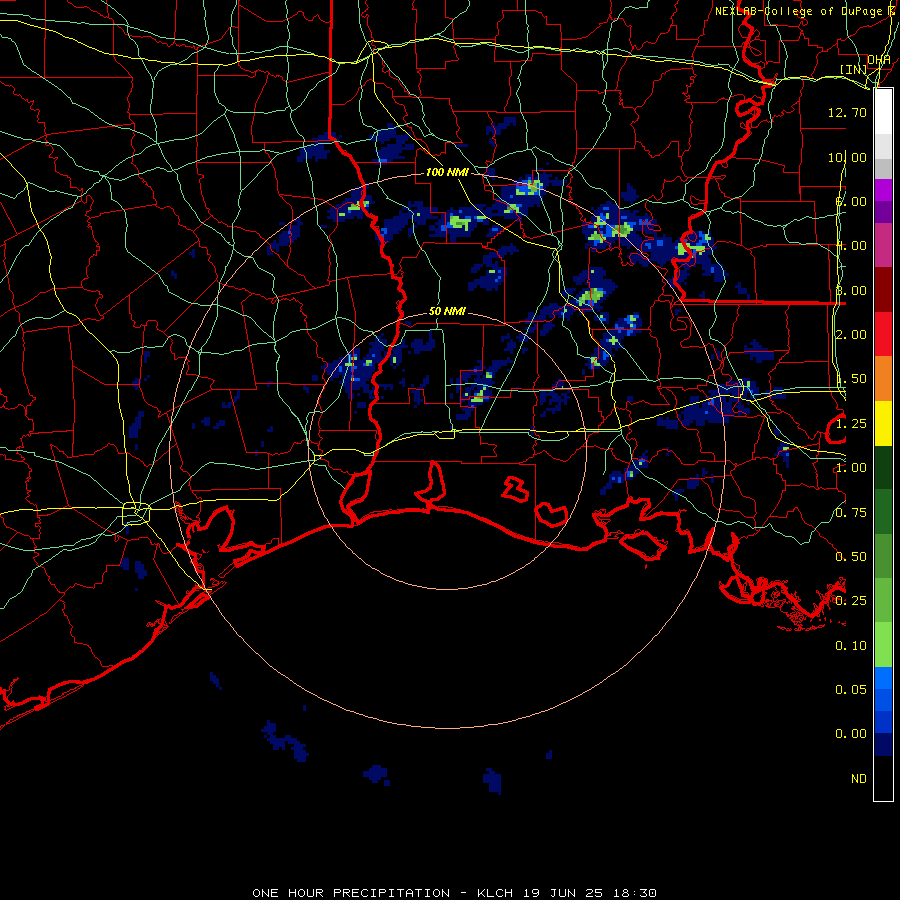
Task: Pick the dark red 3.00 legend swatch
Action: pyautogui.click(x=883, y=290)
